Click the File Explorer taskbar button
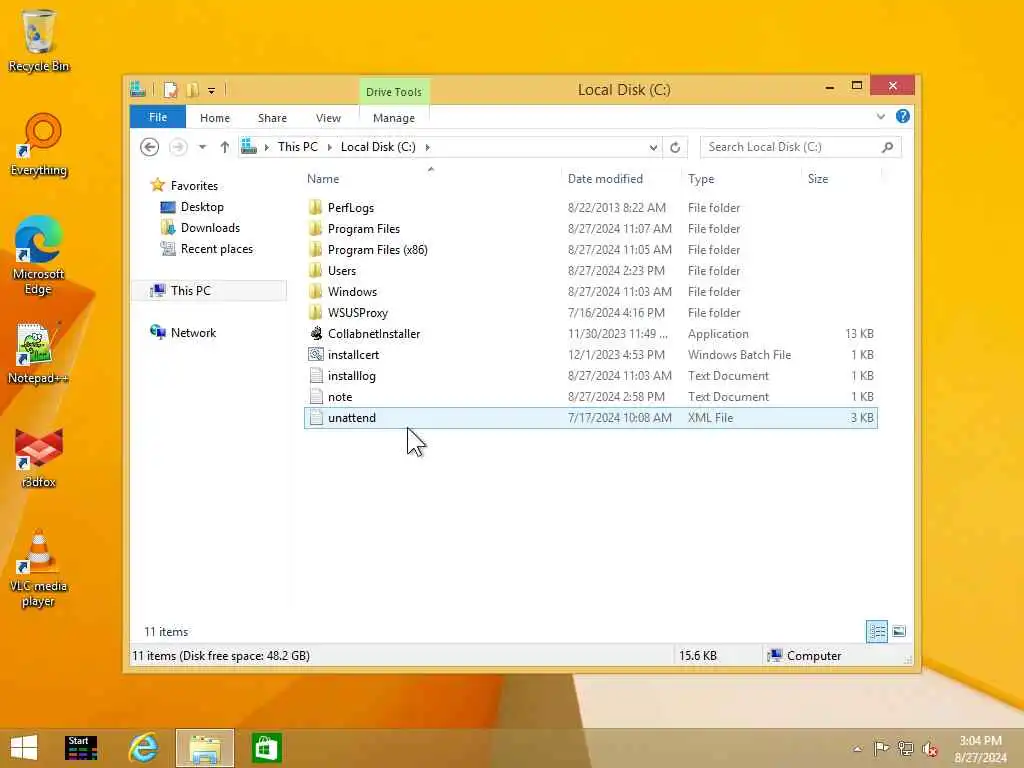This screenshot has width=1024, height=768. point(205,748)
